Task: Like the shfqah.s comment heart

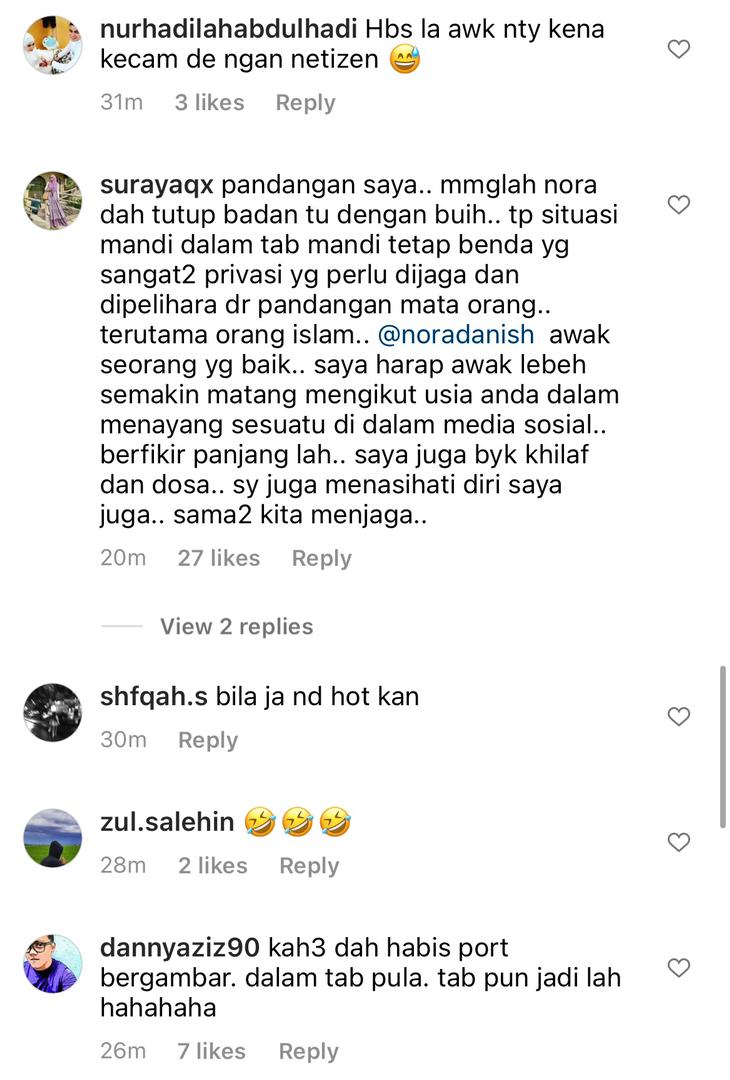Action: coord(679,716)
